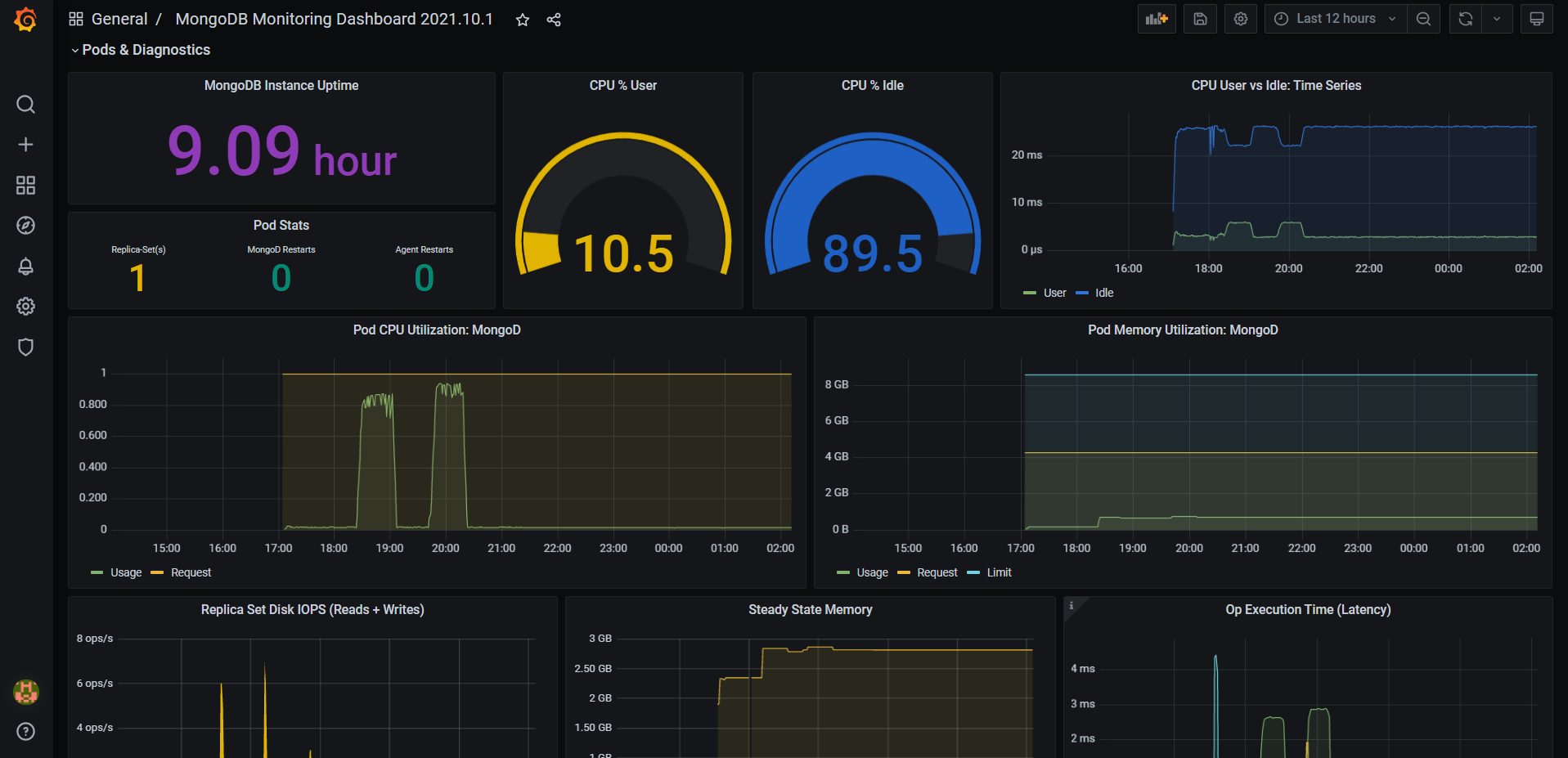
Task: Open the Alerting bell icon
Action: tap(26, 267)
